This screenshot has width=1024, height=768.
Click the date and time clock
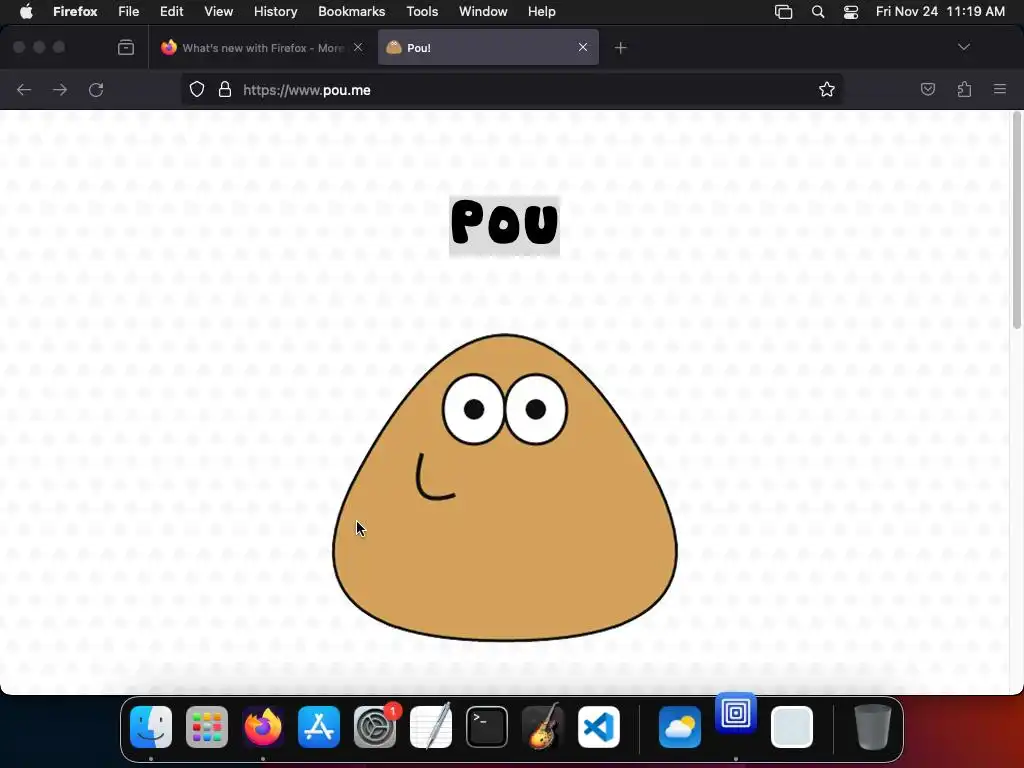click(x=940, y=11)
